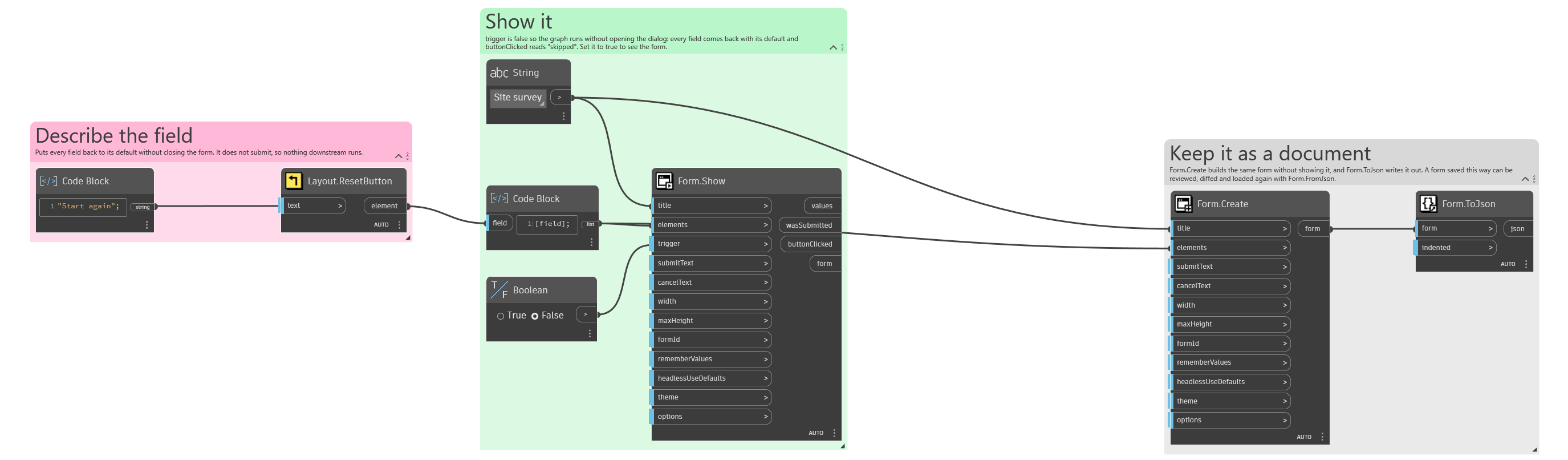Image resolution: width=1568 pixels, height=460 pixels.
Task: Click the Form.Create node icon
Action: tap(1183, 204)
